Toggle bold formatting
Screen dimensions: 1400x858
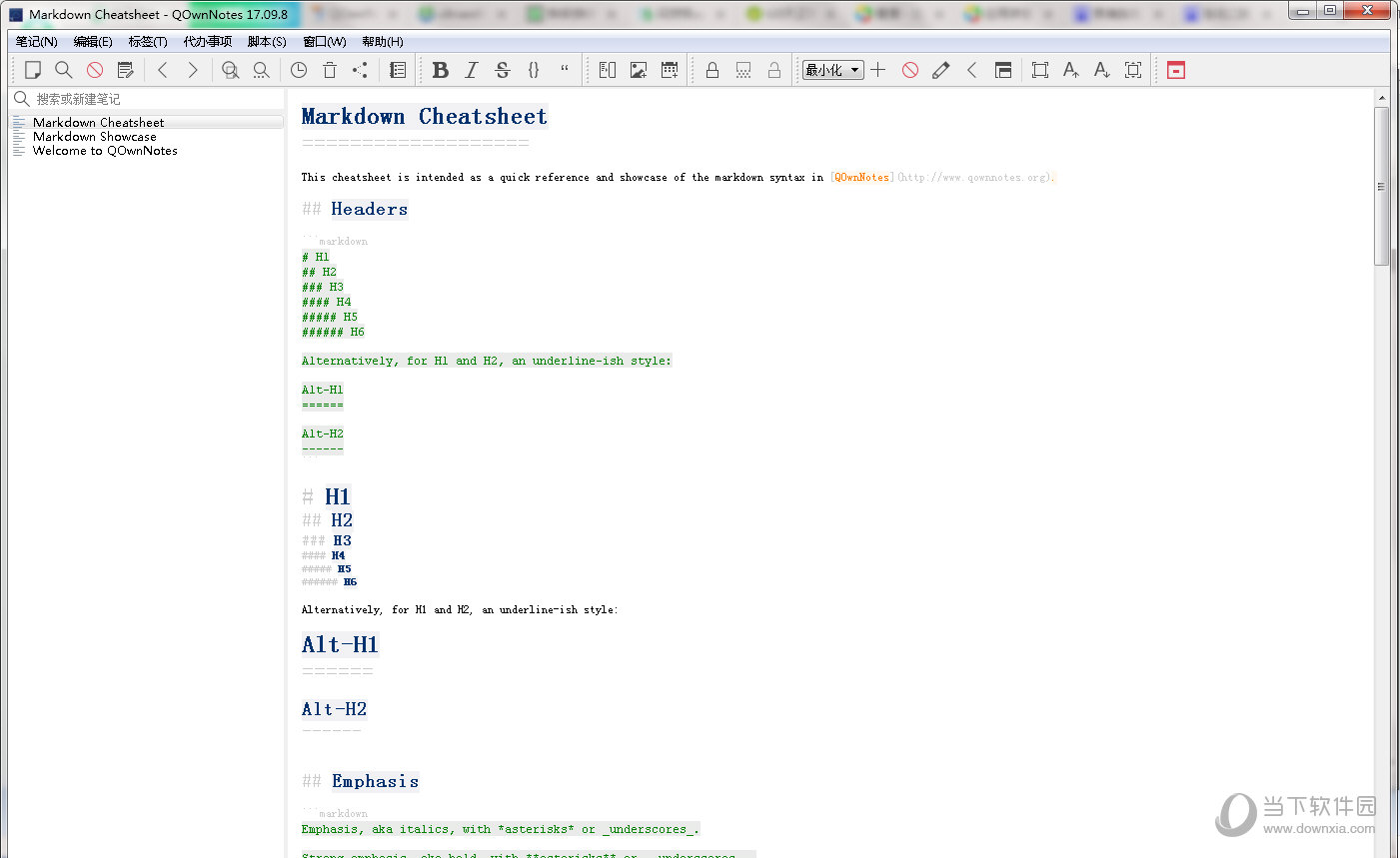441,70
